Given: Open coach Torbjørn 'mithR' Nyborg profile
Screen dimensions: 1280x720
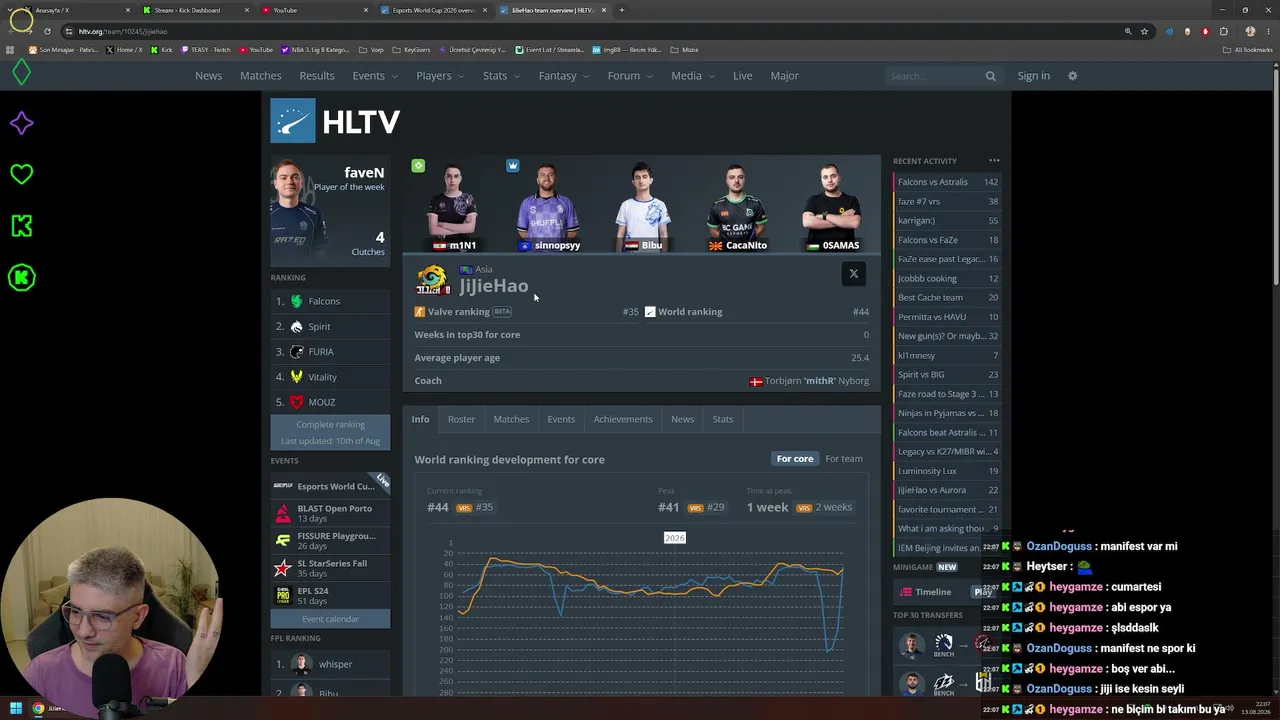Looking at the screenshot, I should 816,381.
